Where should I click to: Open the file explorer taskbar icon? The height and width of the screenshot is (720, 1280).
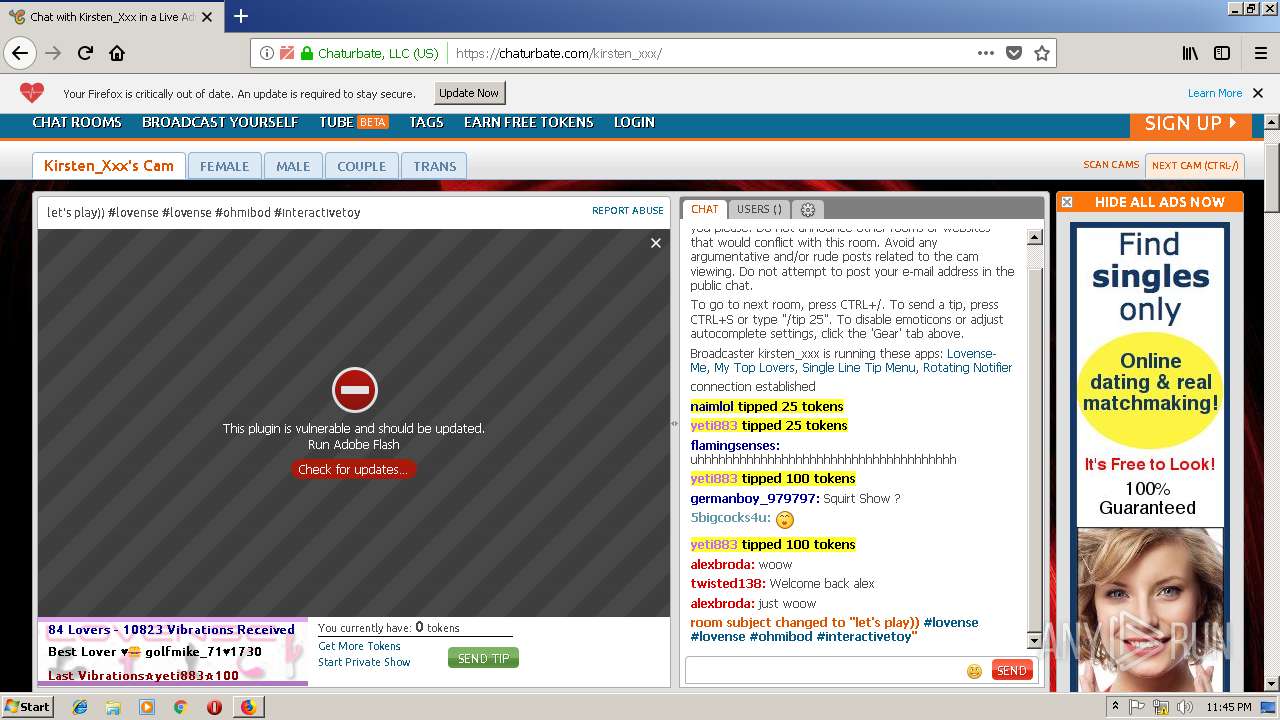coord(113,707)
